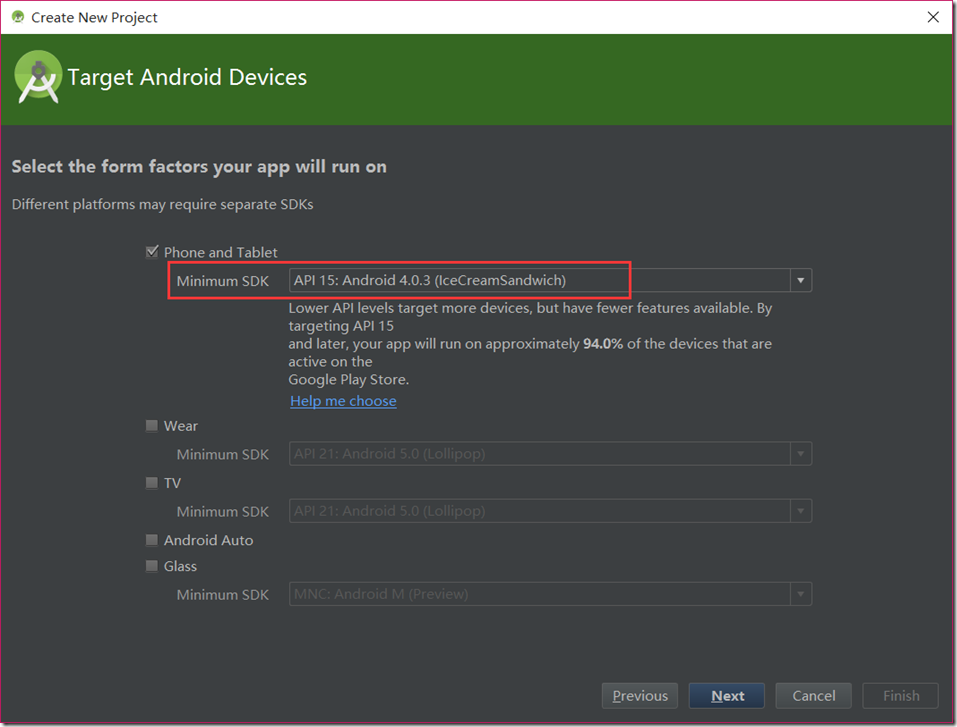
Task: Click the API 15 Android 4.0.3 combo box
Action: (540, 281)
